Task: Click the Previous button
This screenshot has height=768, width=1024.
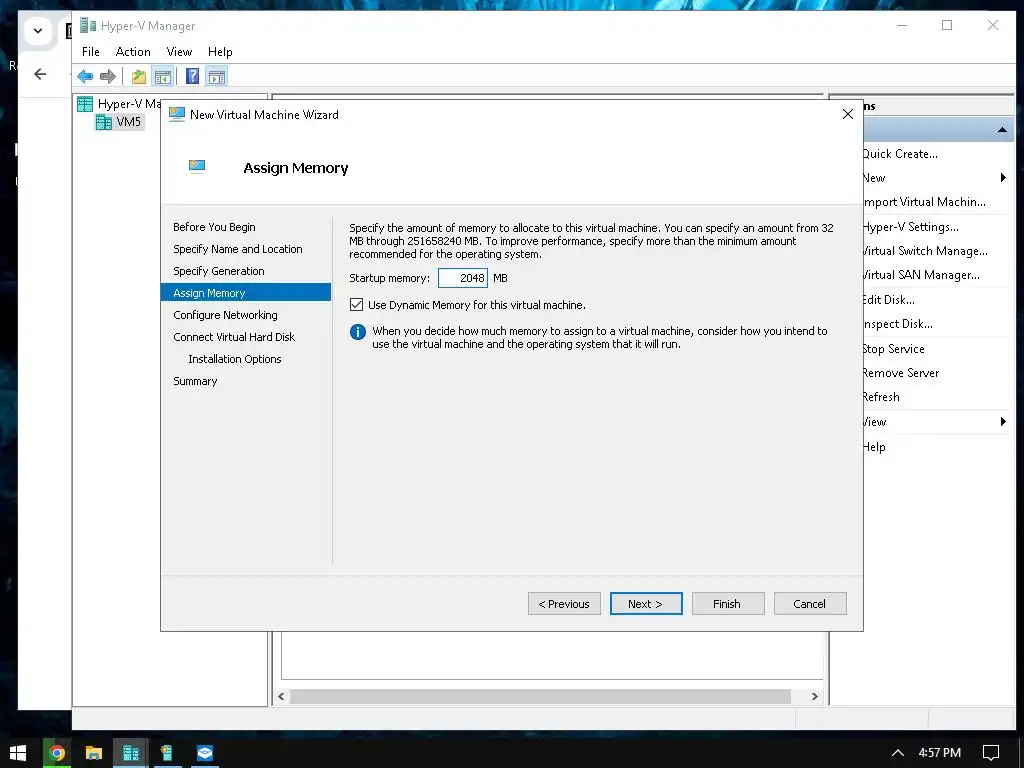Action: [564, 604]
